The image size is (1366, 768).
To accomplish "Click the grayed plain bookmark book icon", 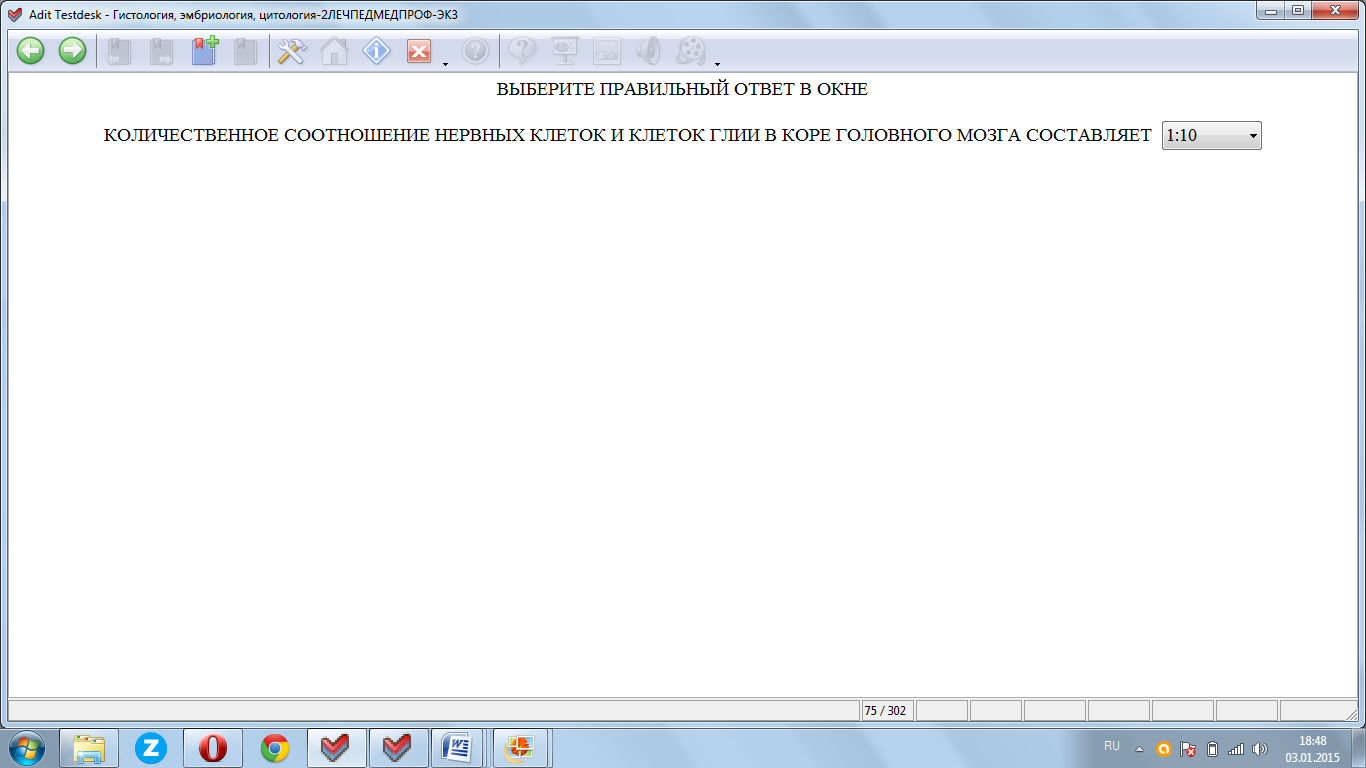I will (246, 51).
